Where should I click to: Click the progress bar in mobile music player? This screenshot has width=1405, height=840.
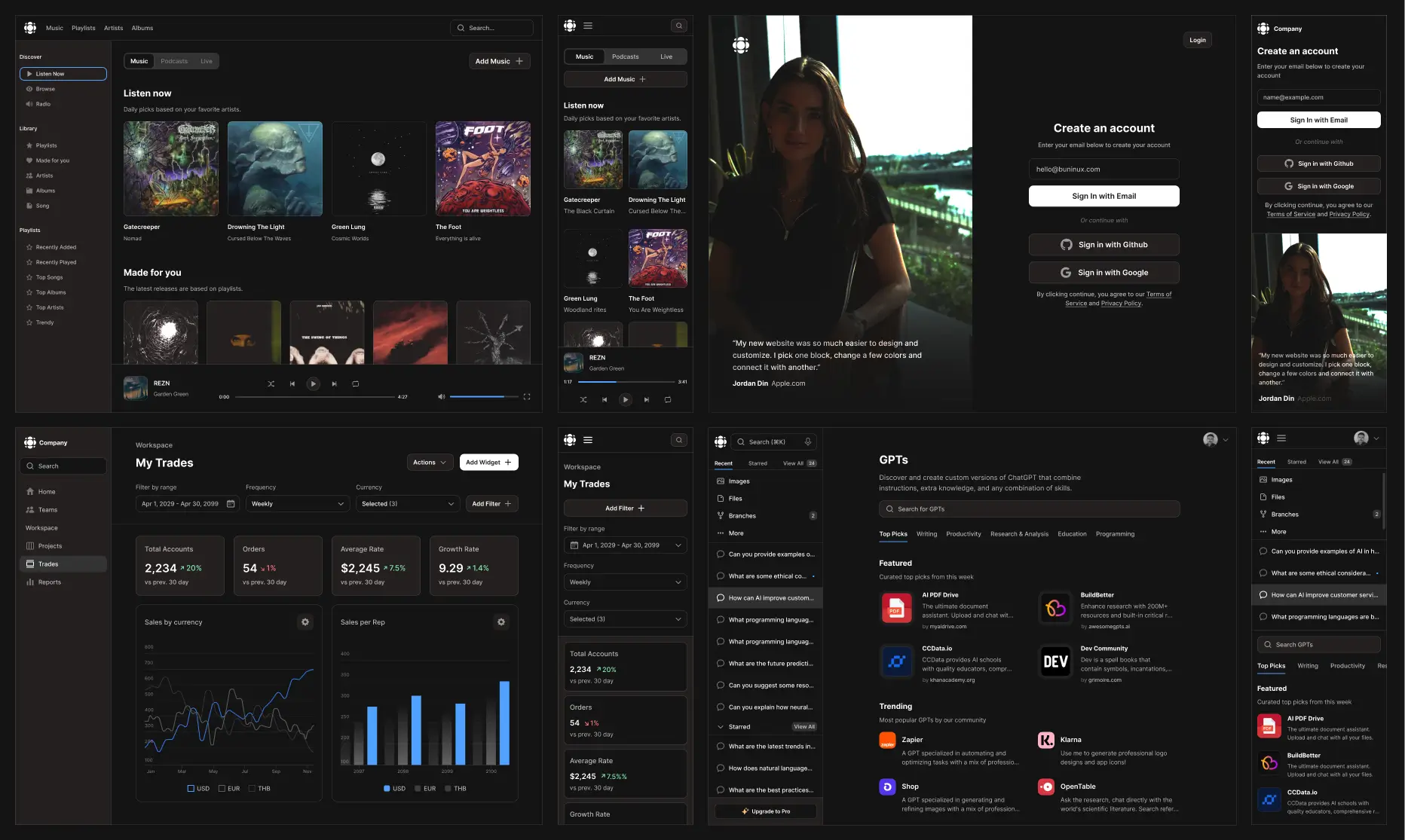[625, 382]
